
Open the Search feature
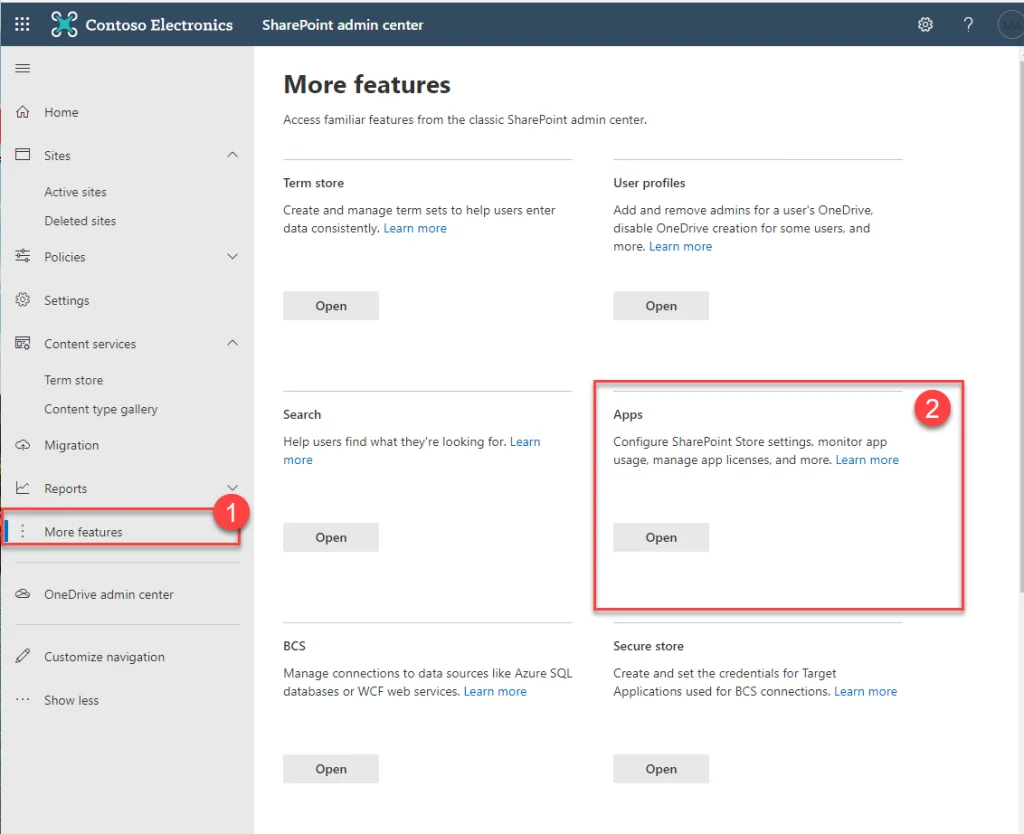click(x=330, y=537)
